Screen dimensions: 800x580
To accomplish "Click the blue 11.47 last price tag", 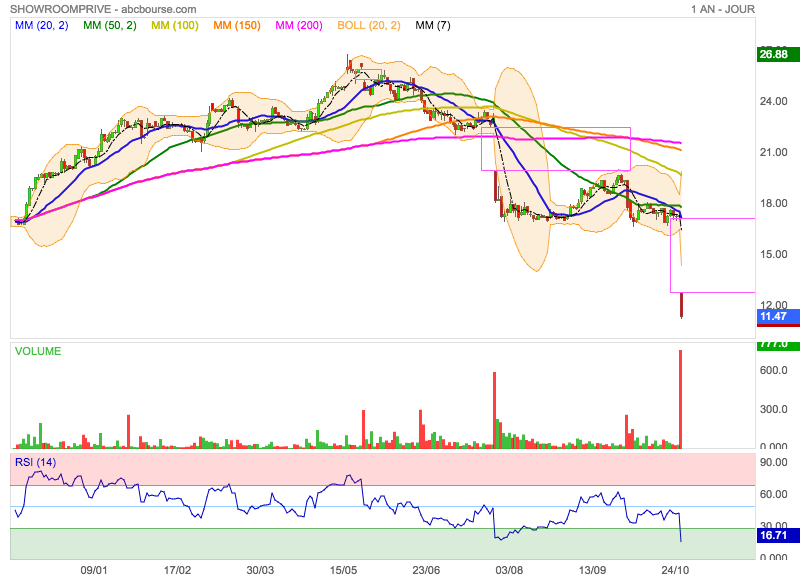I will tap(778, 317).
